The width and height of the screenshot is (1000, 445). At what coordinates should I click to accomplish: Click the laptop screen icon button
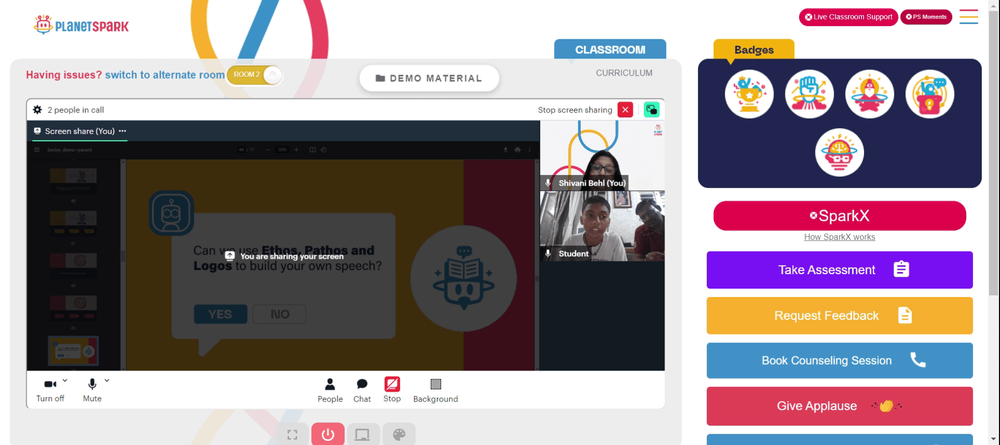(x=363, y=435)
